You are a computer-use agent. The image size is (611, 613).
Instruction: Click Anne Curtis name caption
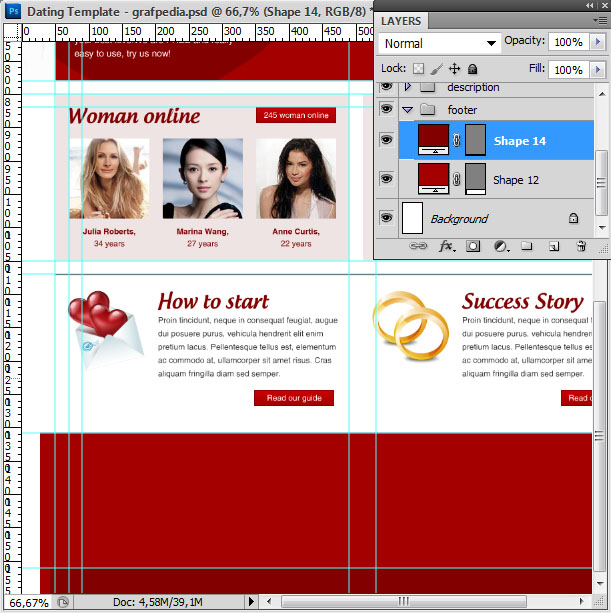(x=296, y=231)
